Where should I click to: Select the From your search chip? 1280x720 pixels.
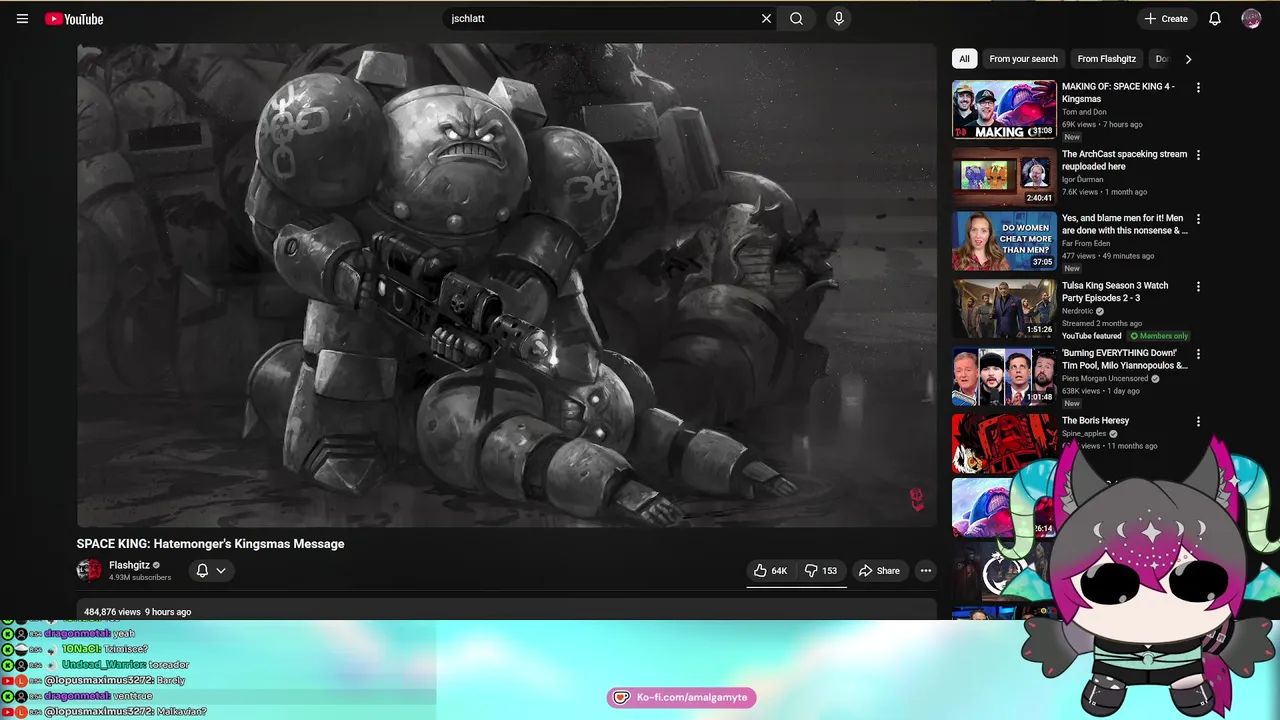1023,59
